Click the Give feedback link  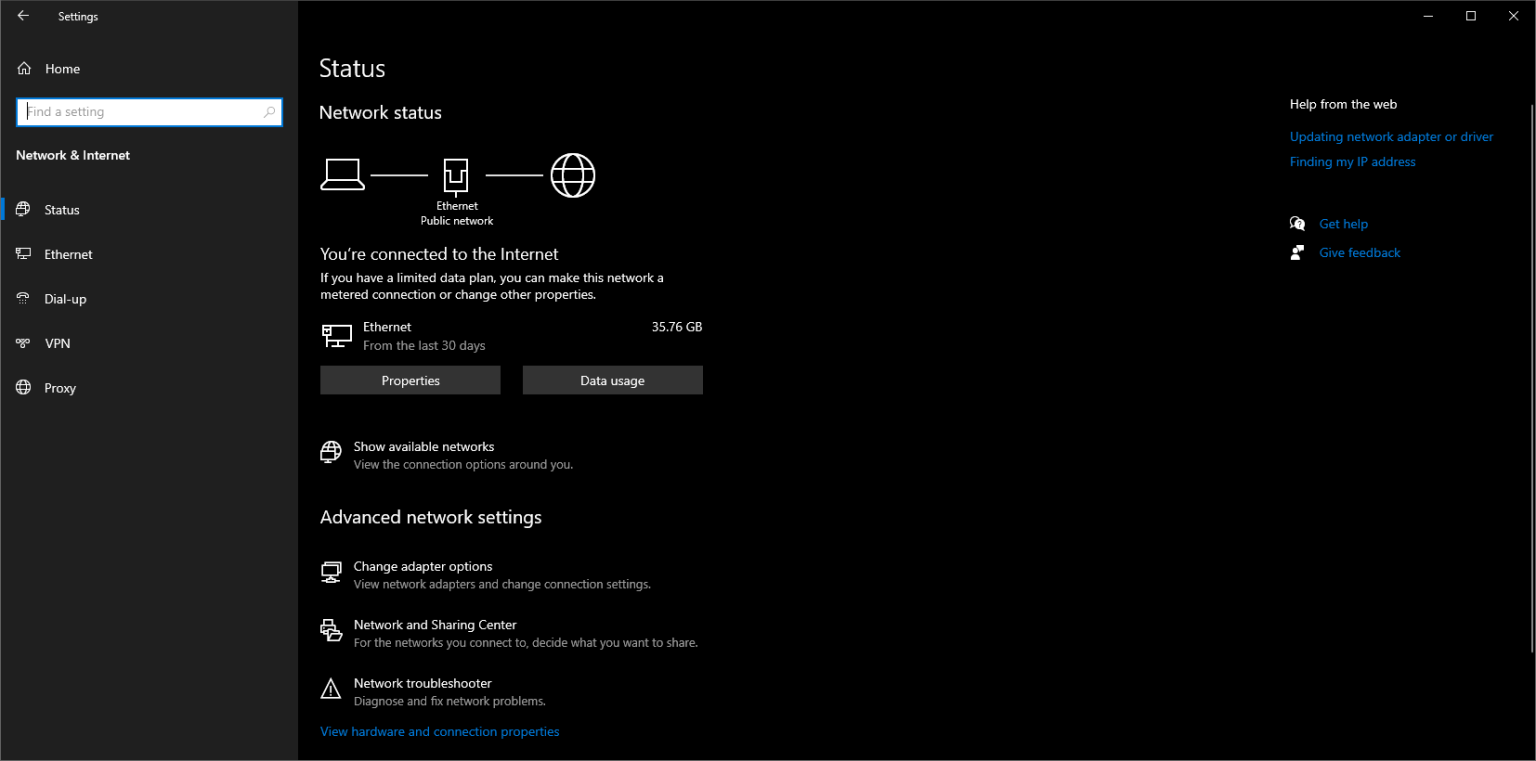[1360, 253]
